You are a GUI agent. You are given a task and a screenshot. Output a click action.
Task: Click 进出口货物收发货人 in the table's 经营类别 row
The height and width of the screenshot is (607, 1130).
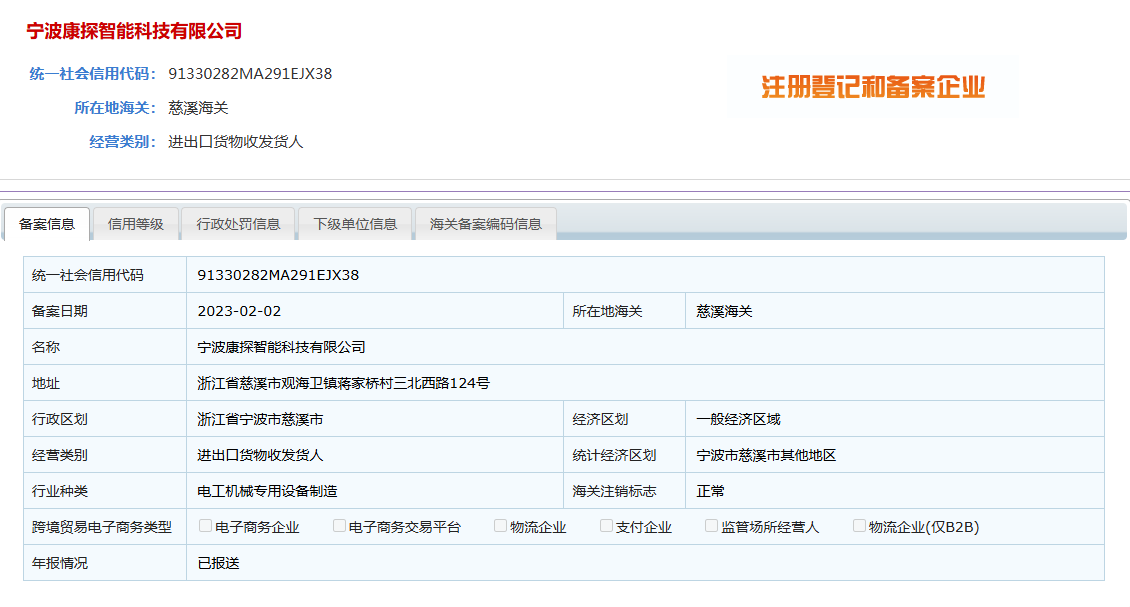pos(260,456)
